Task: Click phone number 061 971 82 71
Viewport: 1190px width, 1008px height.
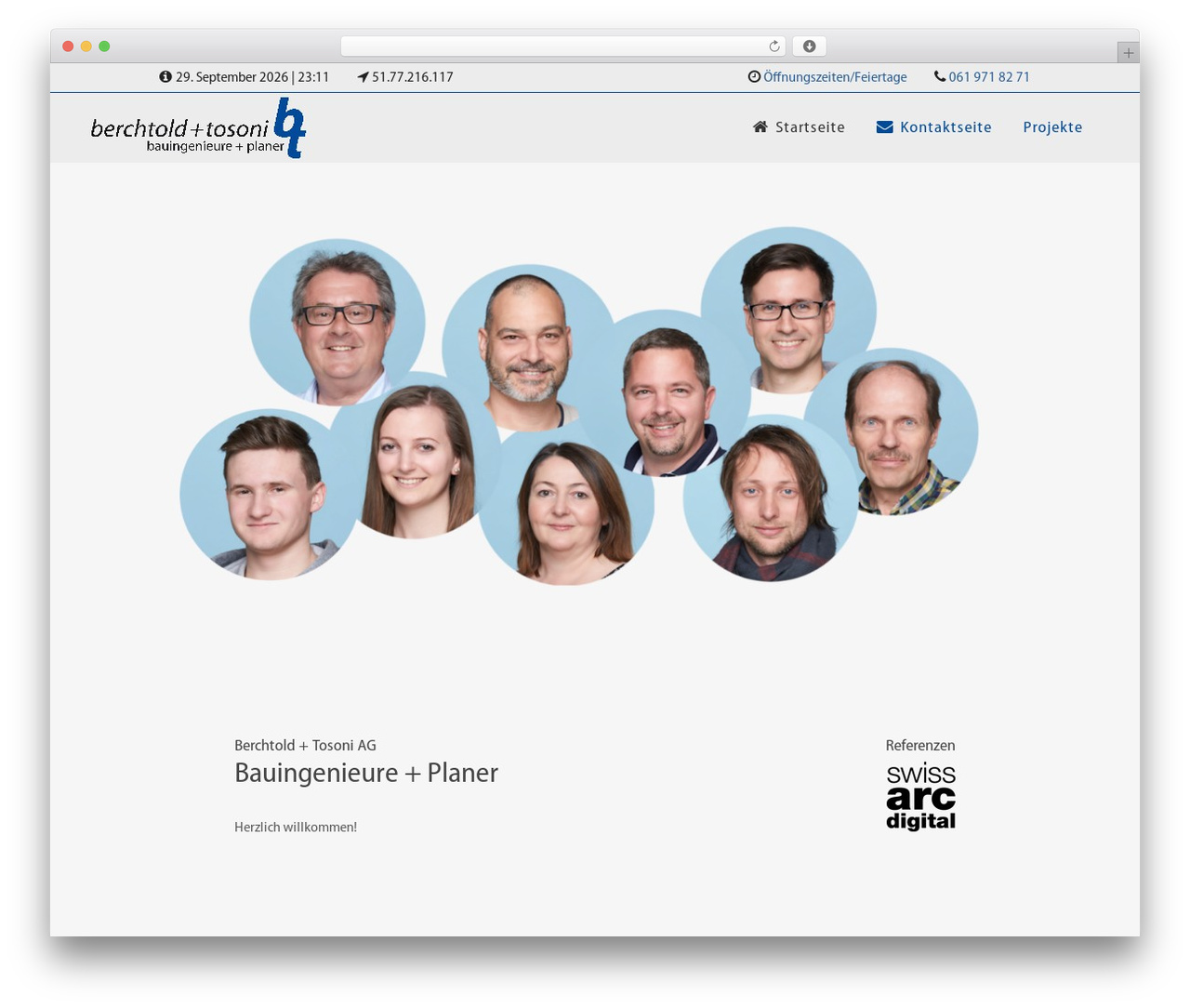Action: [x=989, y=77]
